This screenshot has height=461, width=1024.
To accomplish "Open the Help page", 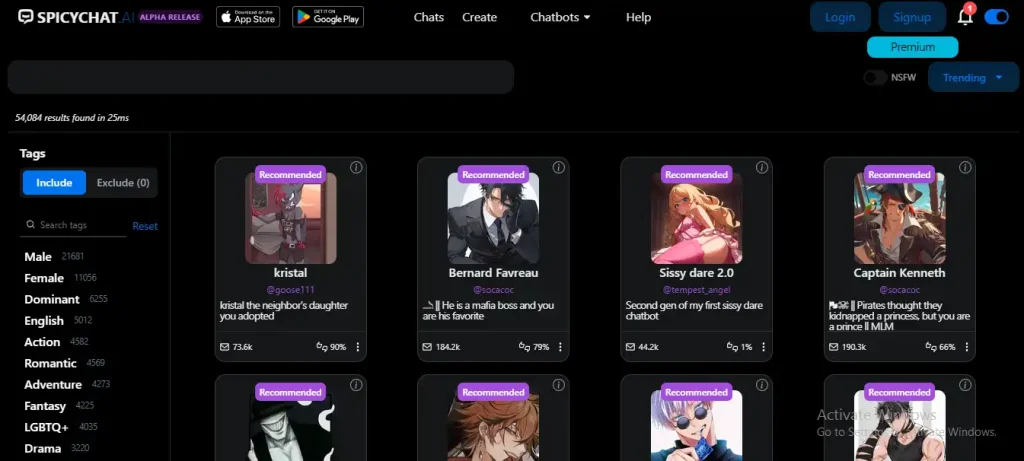I will tap(638, 17).
